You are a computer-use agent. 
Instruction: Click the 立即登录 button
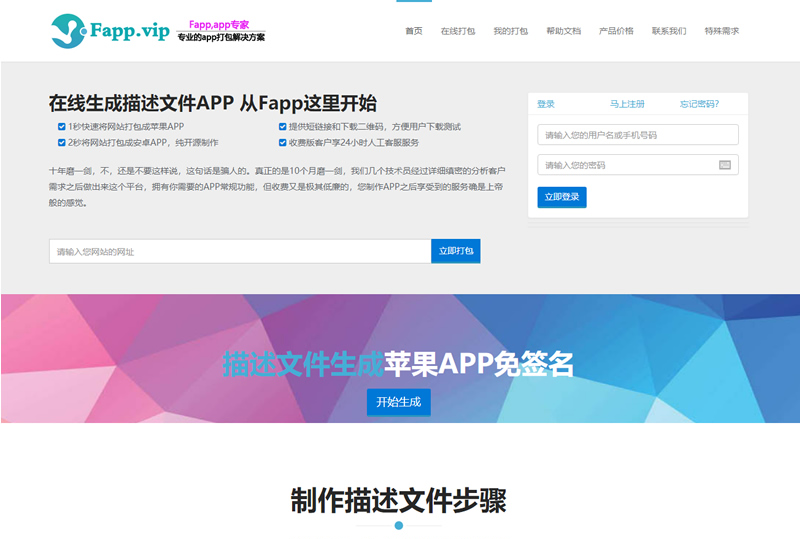tap(562, 197)
